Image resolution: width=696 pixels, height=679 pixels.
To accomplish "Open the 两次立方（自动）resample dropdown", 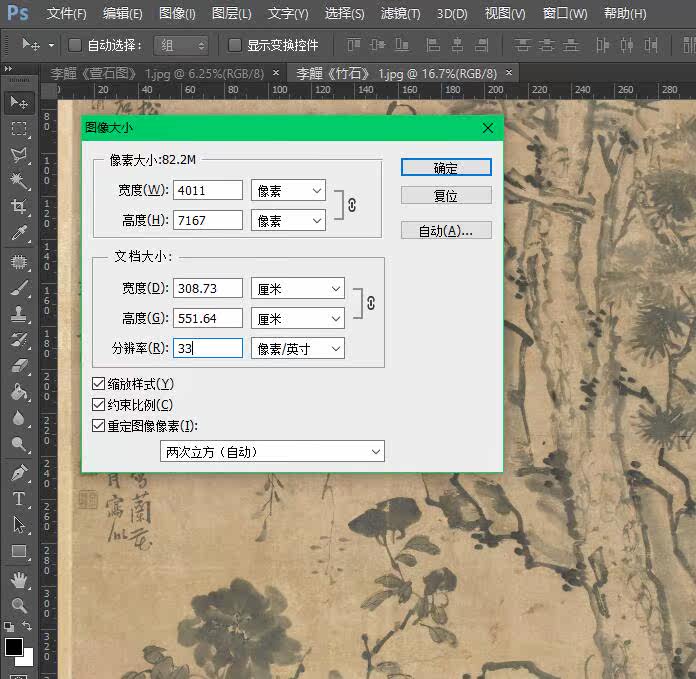I will coord(272,452).
